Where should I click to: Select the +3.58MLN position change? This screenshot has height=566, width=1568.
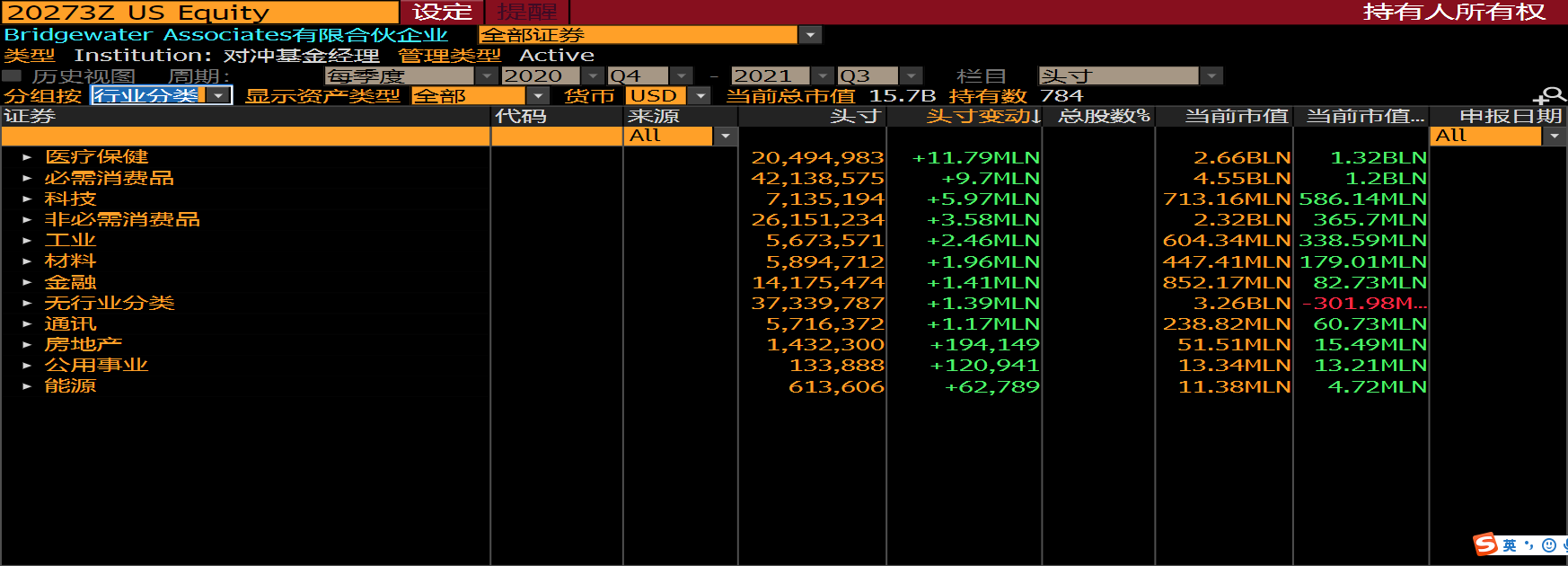coord(982,219)
